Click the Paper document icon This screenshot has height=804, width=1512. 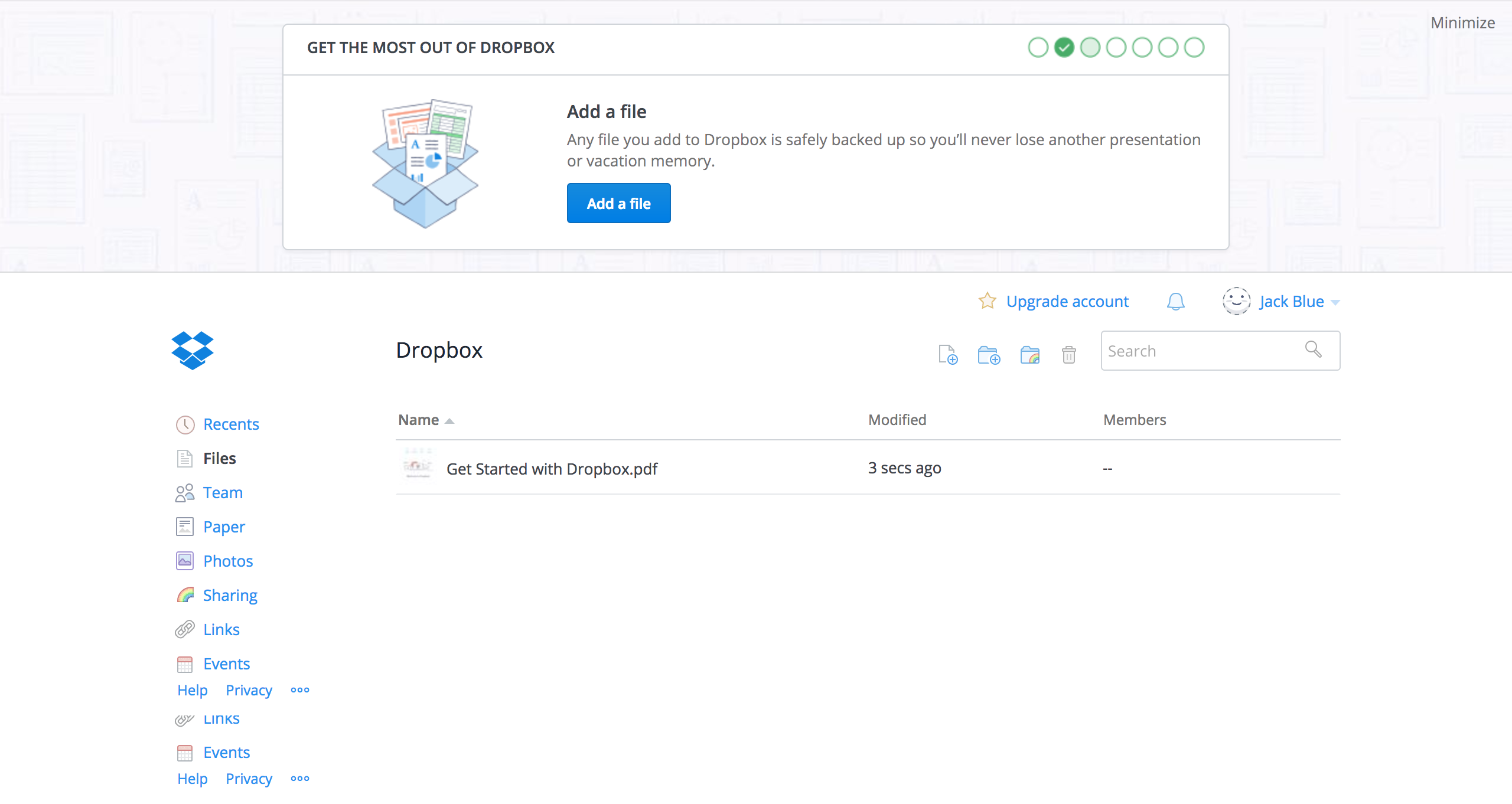click(x=185, y=527)
